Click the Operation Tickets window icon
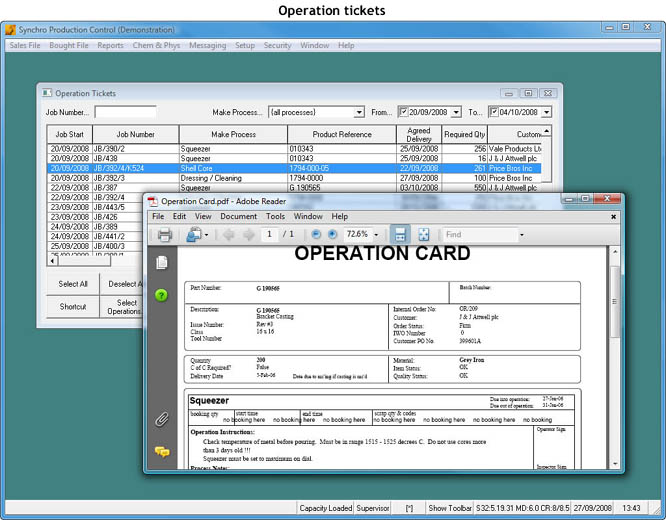666x520 pixels. [47, 93]
